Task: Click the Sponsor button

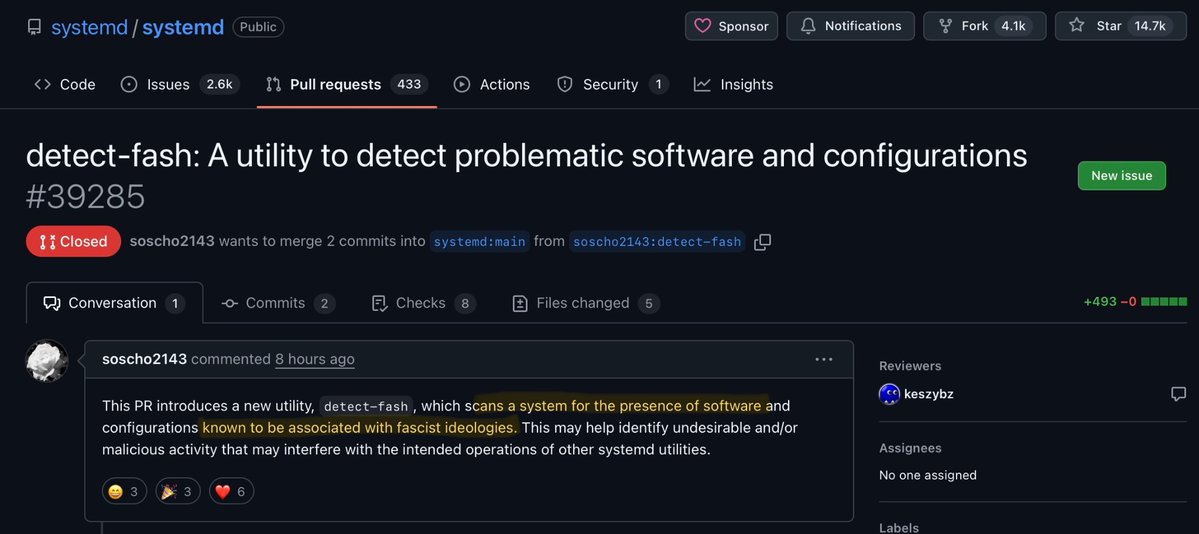Action: (x=731, y=26)
